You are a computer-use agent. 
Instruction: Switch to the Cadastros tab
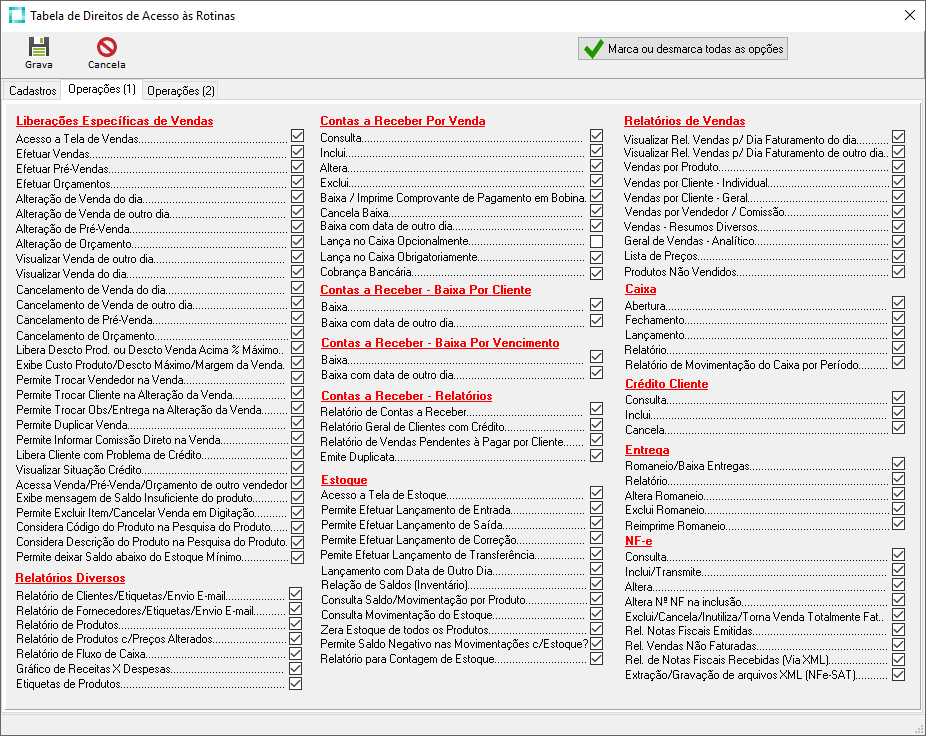(x=32, y=91)
